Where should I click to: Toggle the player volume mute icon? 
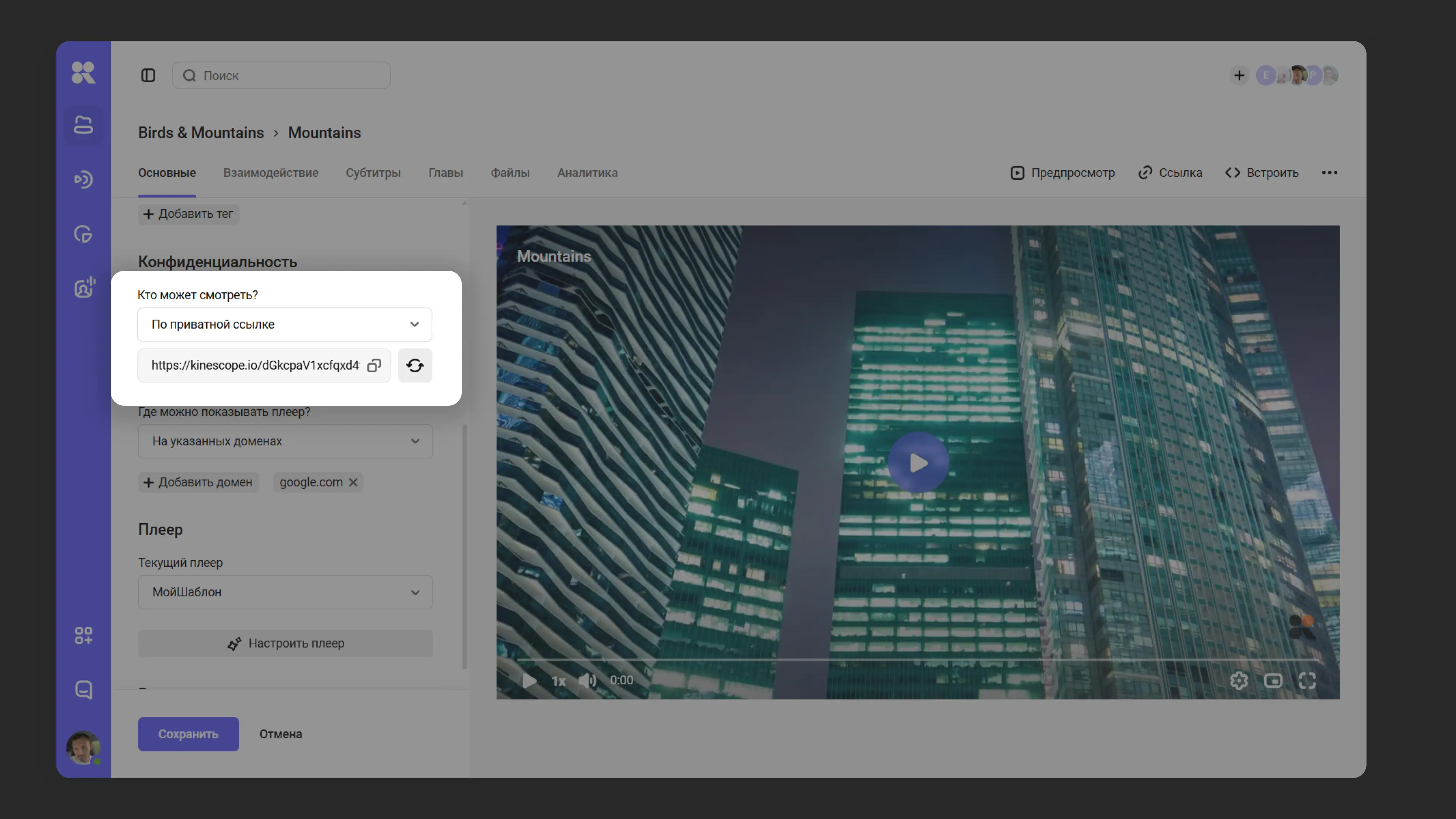587,681
